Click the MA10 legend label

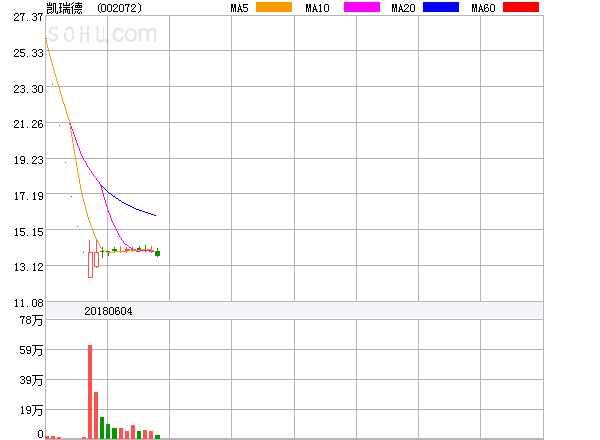point(317,8)
